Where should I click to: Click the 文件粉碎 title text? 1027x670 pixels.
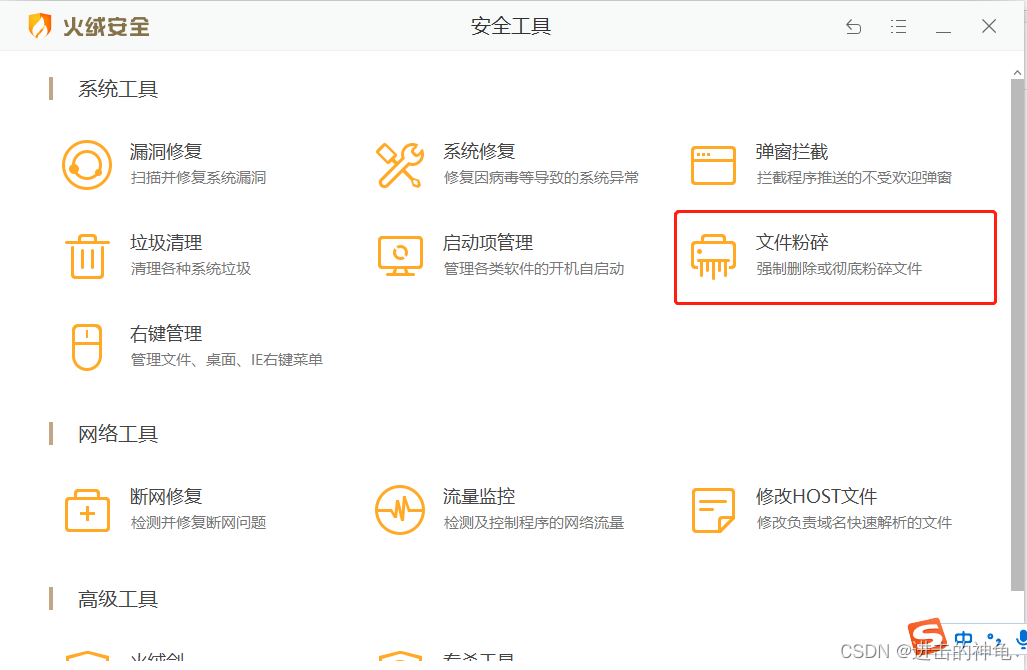coord(792,243)
